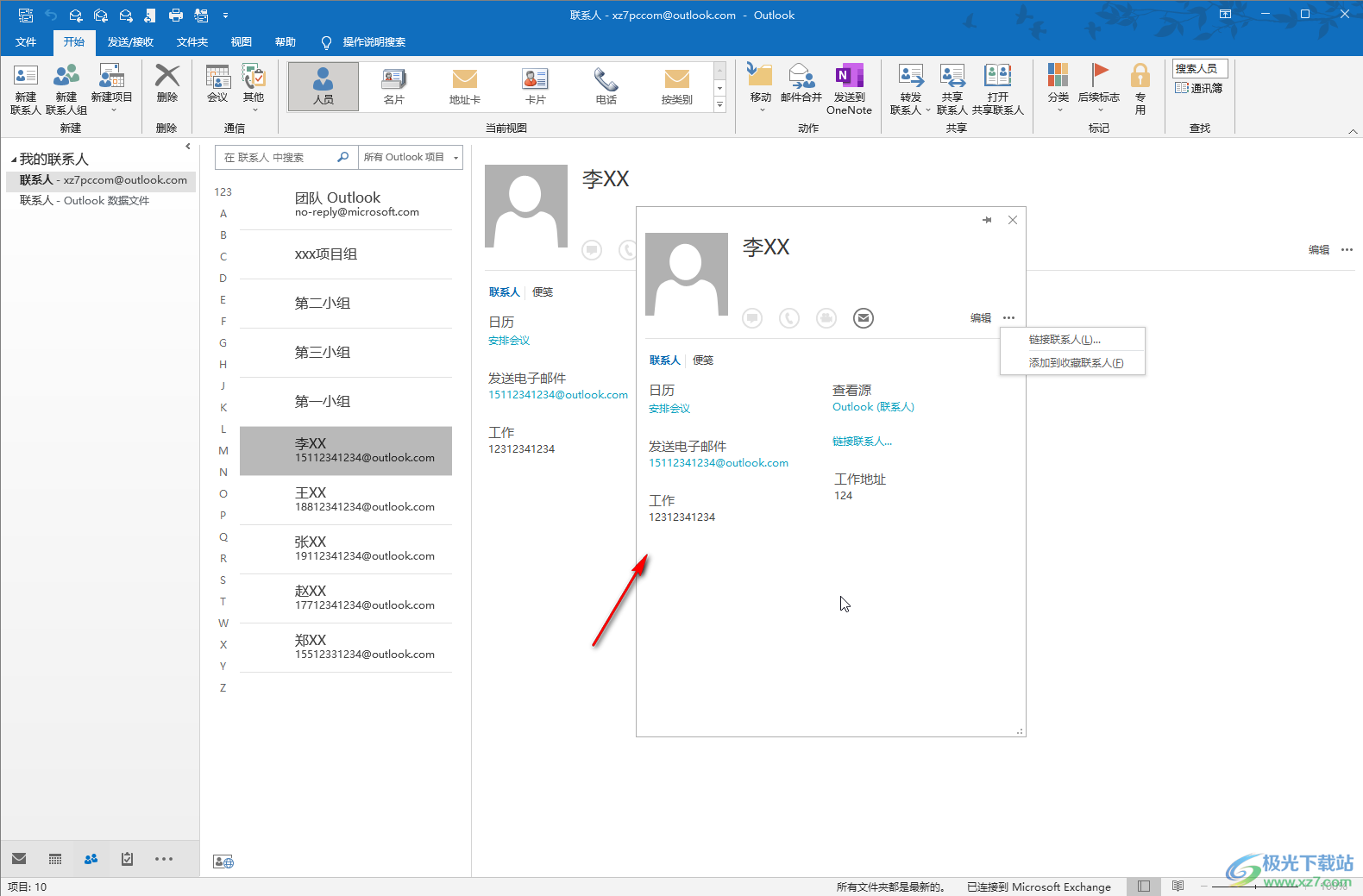Click the Mail Merge (邮件合并) icon
1363x896 pixels.
(801, 84)
